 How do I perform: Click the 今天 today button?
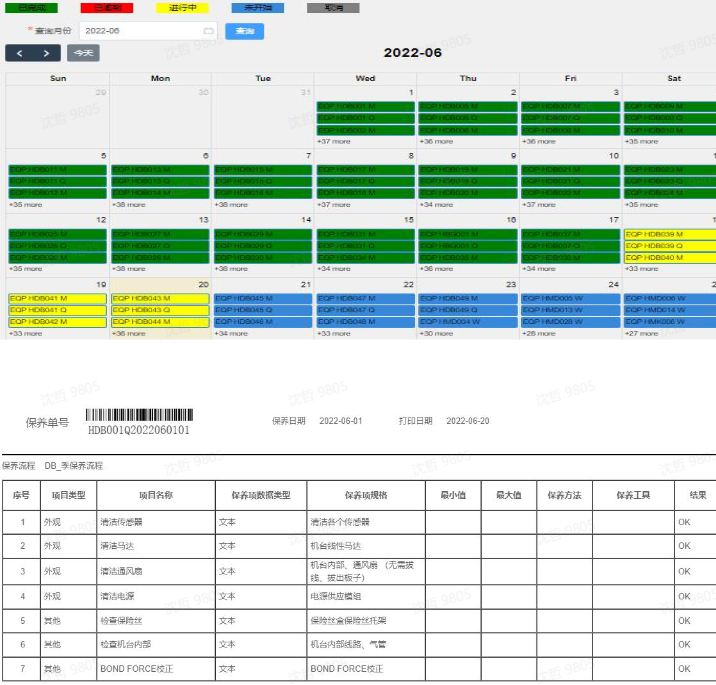[x=83, y=53]
